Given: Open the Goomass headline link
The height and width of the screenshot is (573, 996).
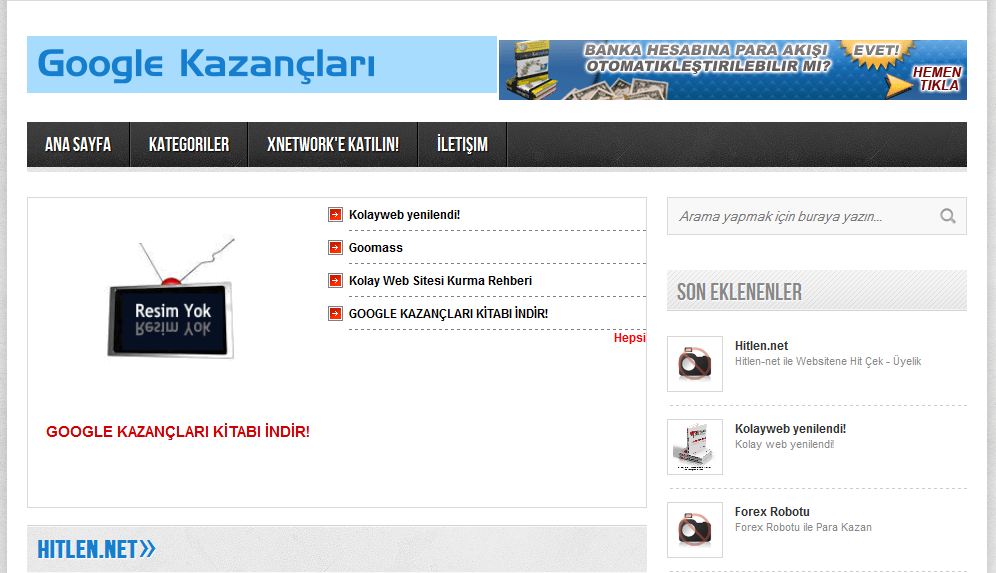Looking at the screenshot, I should [x=375, y=248].
